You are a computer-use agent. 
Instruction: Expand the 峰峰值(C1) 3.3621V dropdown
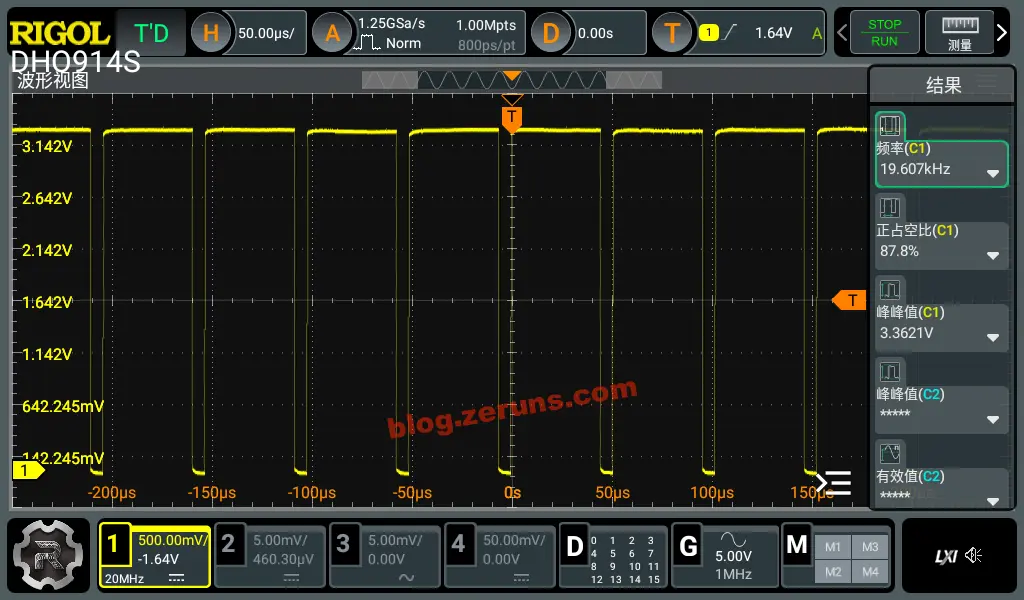coord(993,338)
